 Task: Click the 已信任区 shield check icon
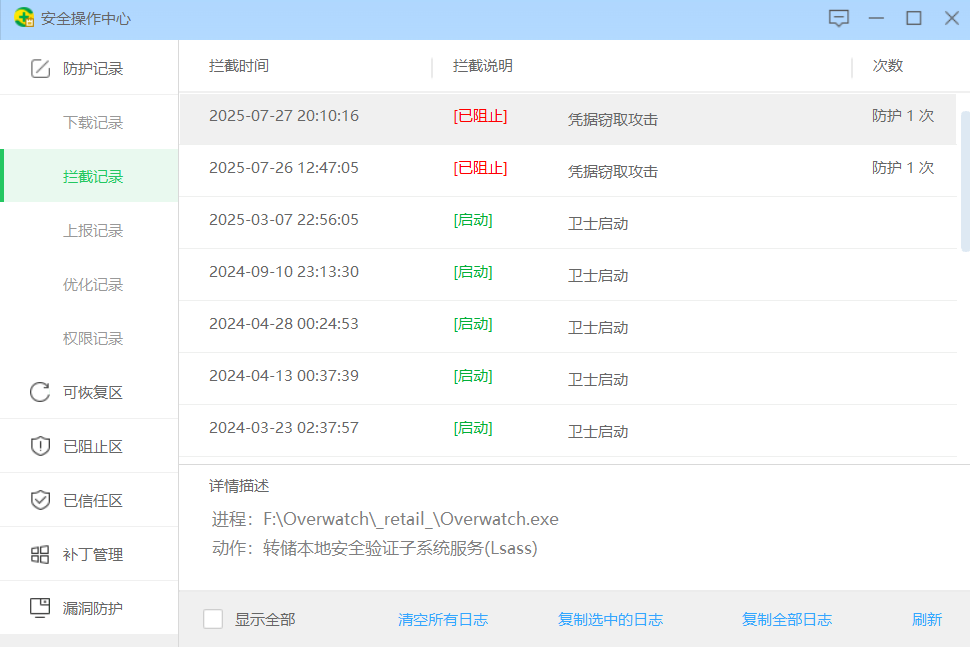(x=40, y=500)
